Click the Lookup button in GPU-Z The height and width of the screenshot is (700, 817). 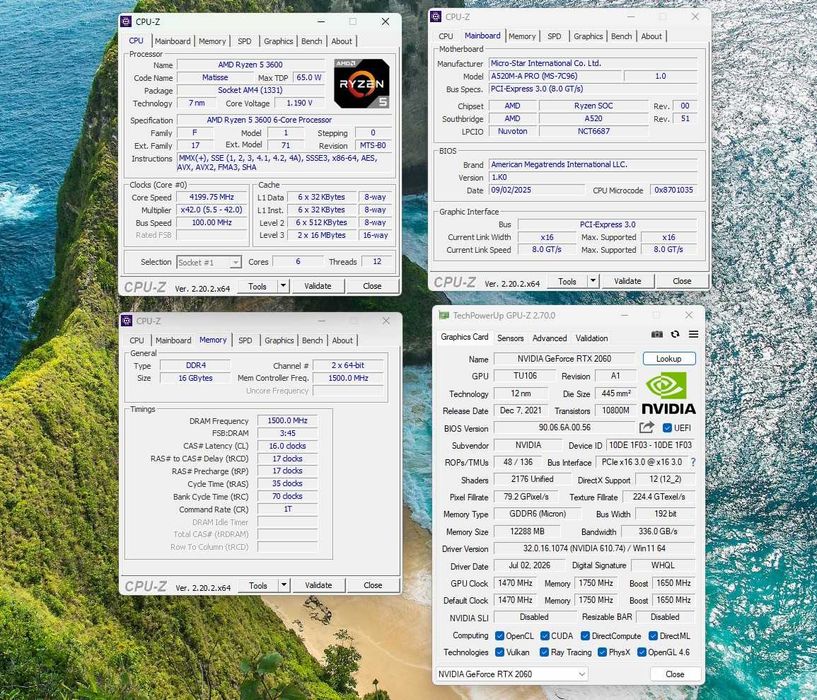(x=669, y=359)
